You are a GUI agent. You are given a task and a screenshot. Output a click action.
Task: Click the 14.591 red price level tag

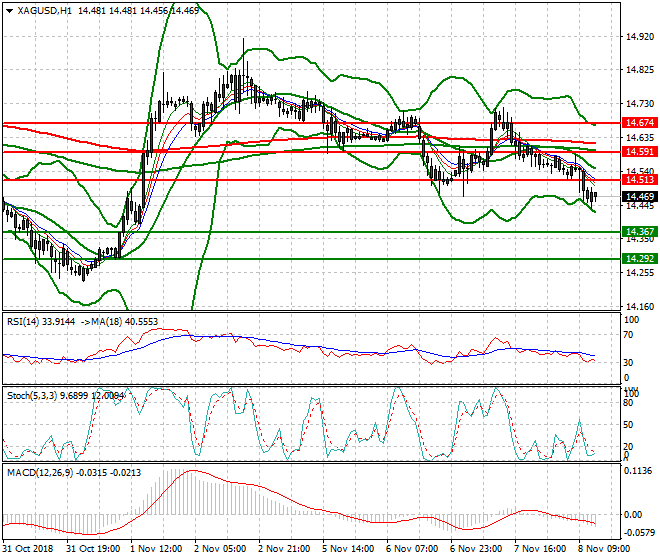point(638,152)
